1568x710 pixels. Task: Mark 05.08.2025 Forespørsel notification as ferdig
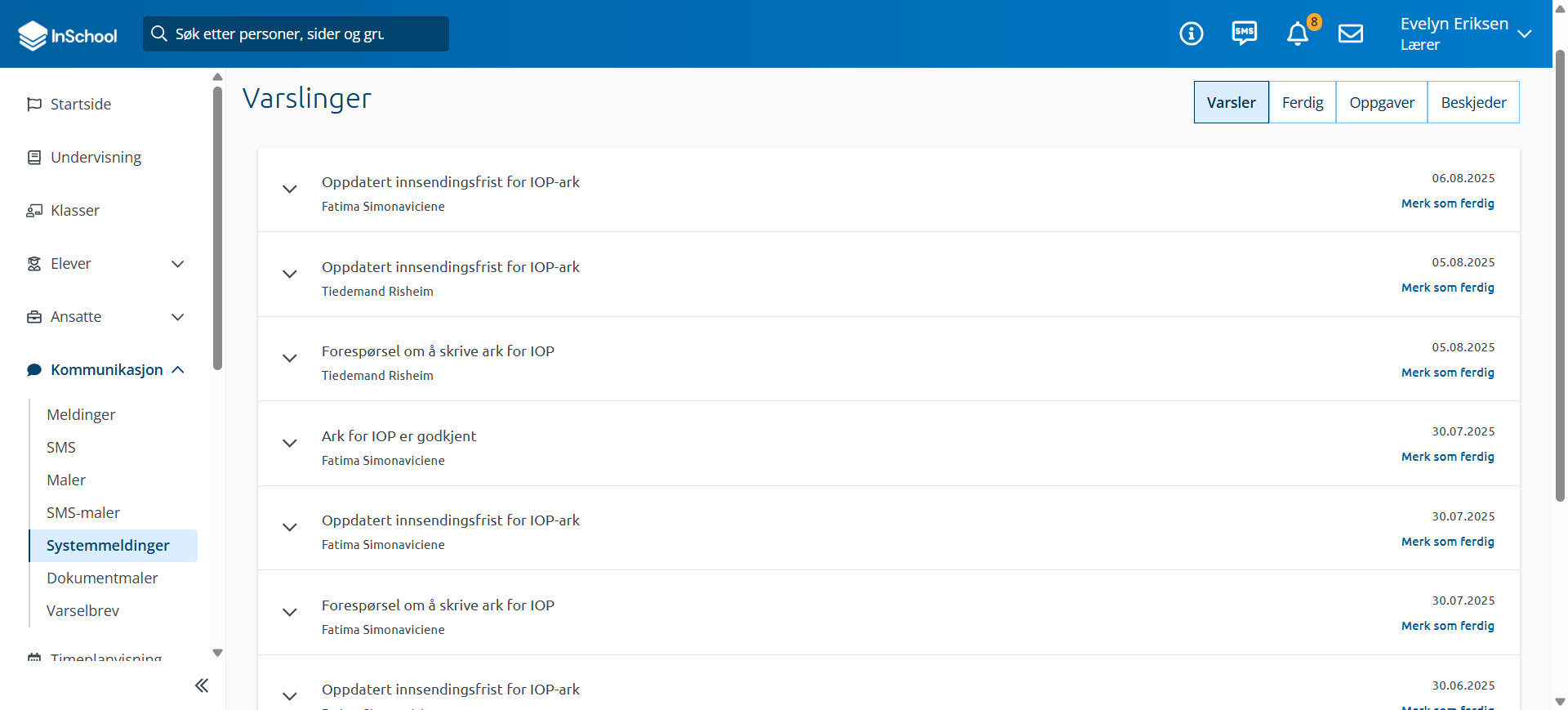coord(1447,373)
